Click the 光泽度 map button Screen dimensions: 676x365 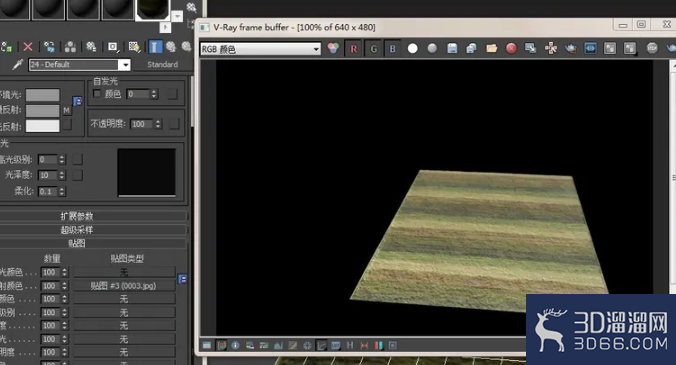(78, 175)
